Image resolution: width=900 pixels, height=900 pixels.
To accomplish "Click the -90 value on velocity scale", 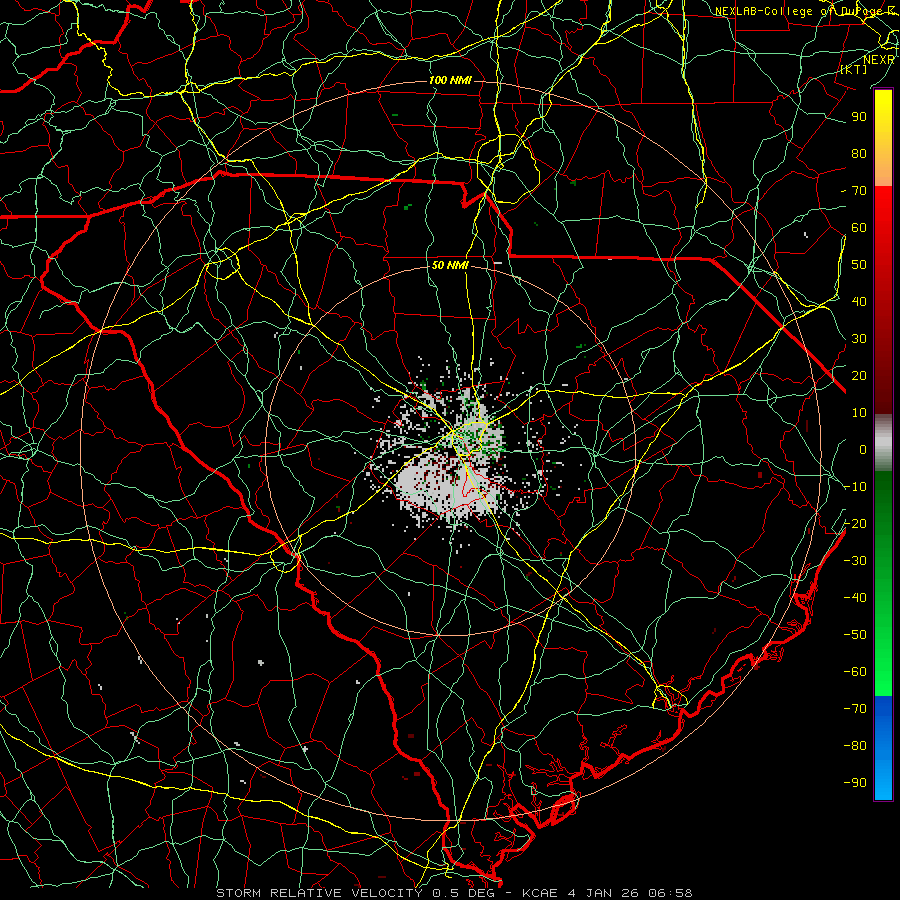I will pos(855,782).
